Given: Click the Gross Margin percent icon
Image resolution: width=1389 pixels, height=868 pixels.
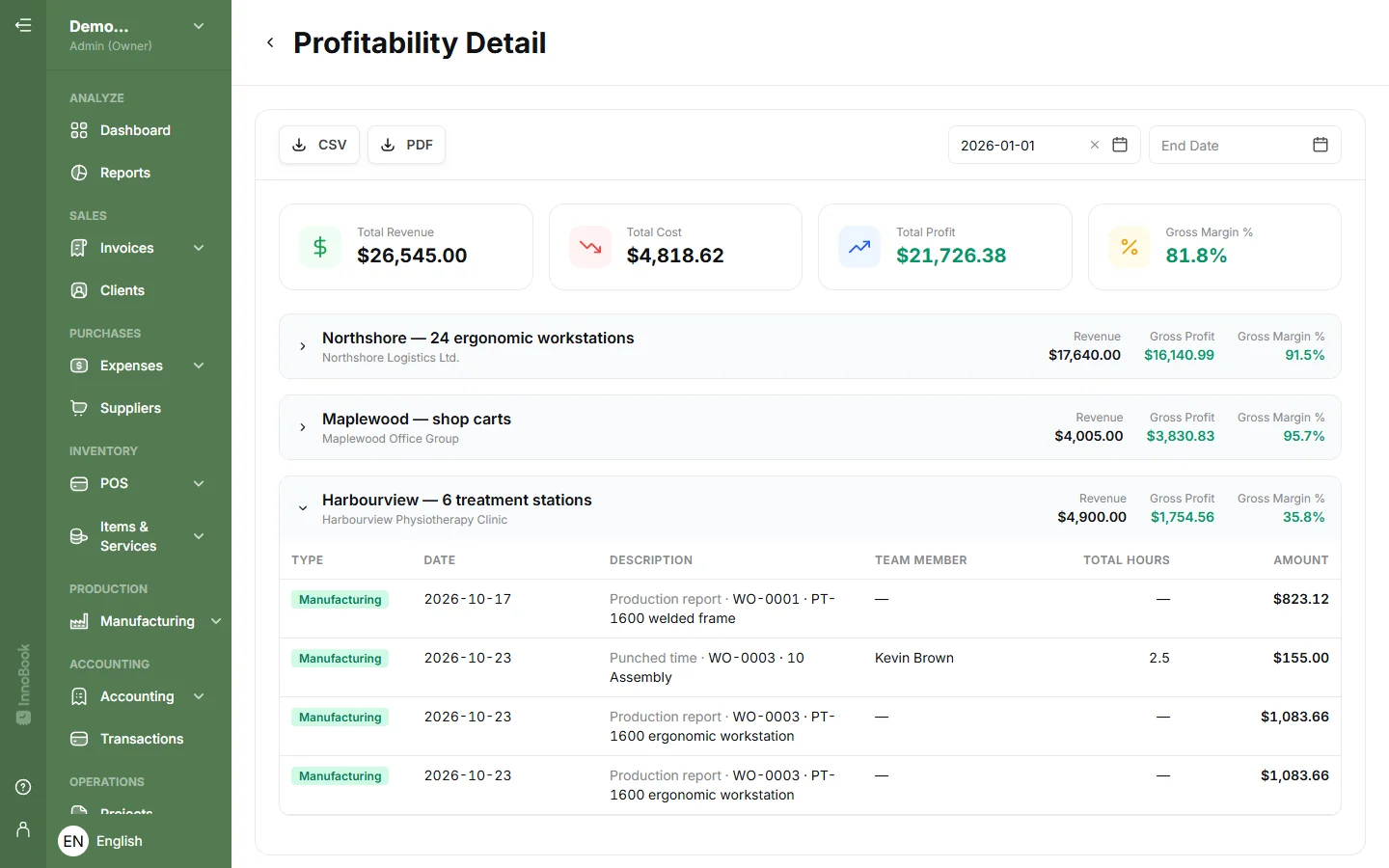Looking at the screenshot, I should [1130, 247].
